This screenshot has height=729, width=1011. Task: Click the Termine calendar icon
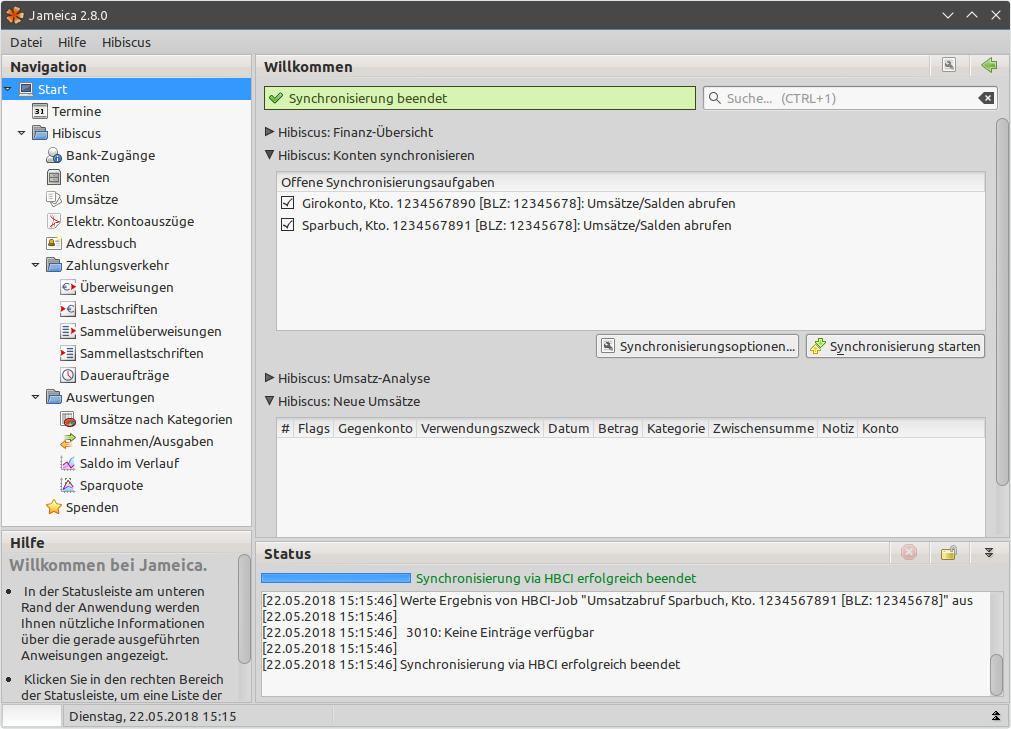40,111
